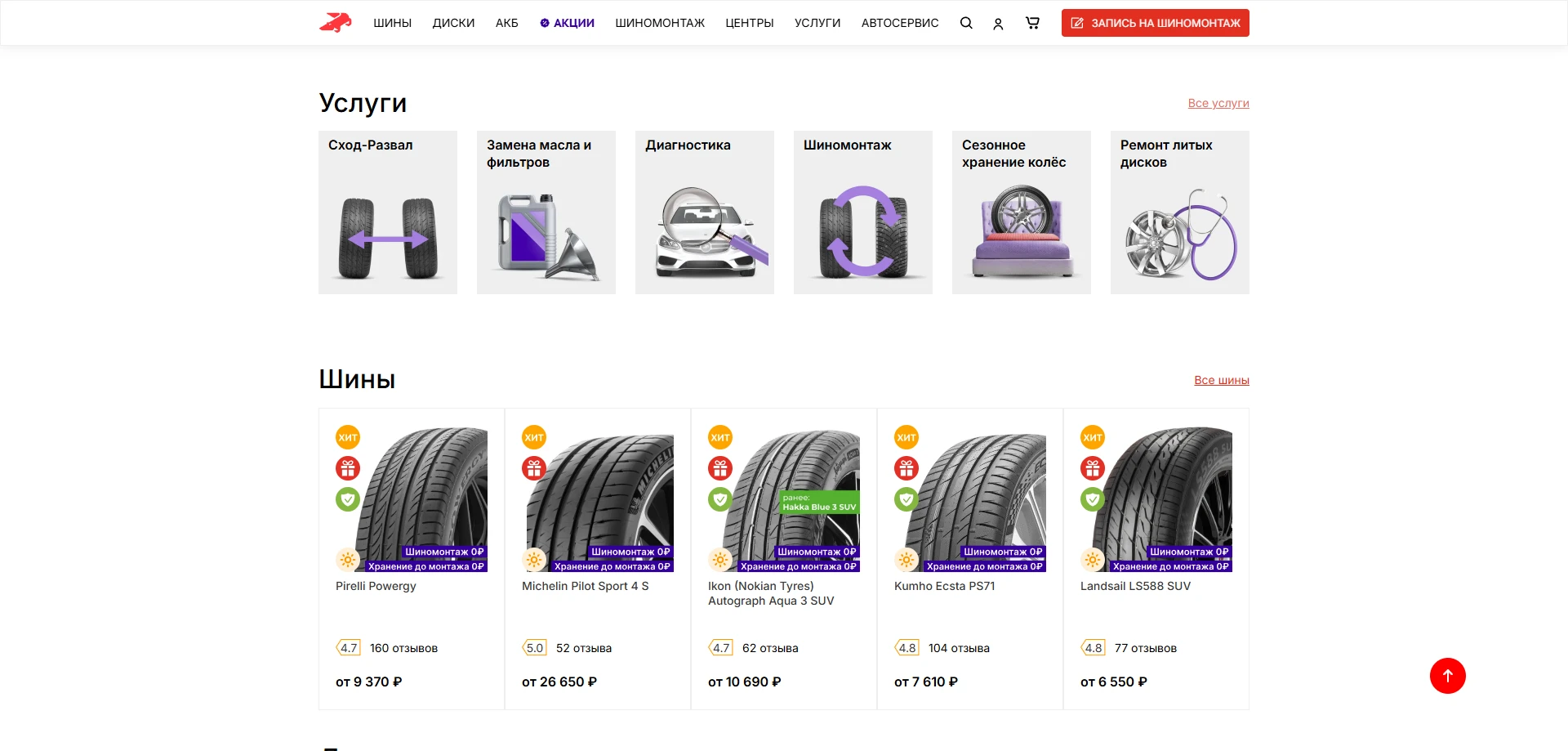Click the green shield icon on Landsail LS588
Screen dimensions: 1568x751
coord(1093,499)
